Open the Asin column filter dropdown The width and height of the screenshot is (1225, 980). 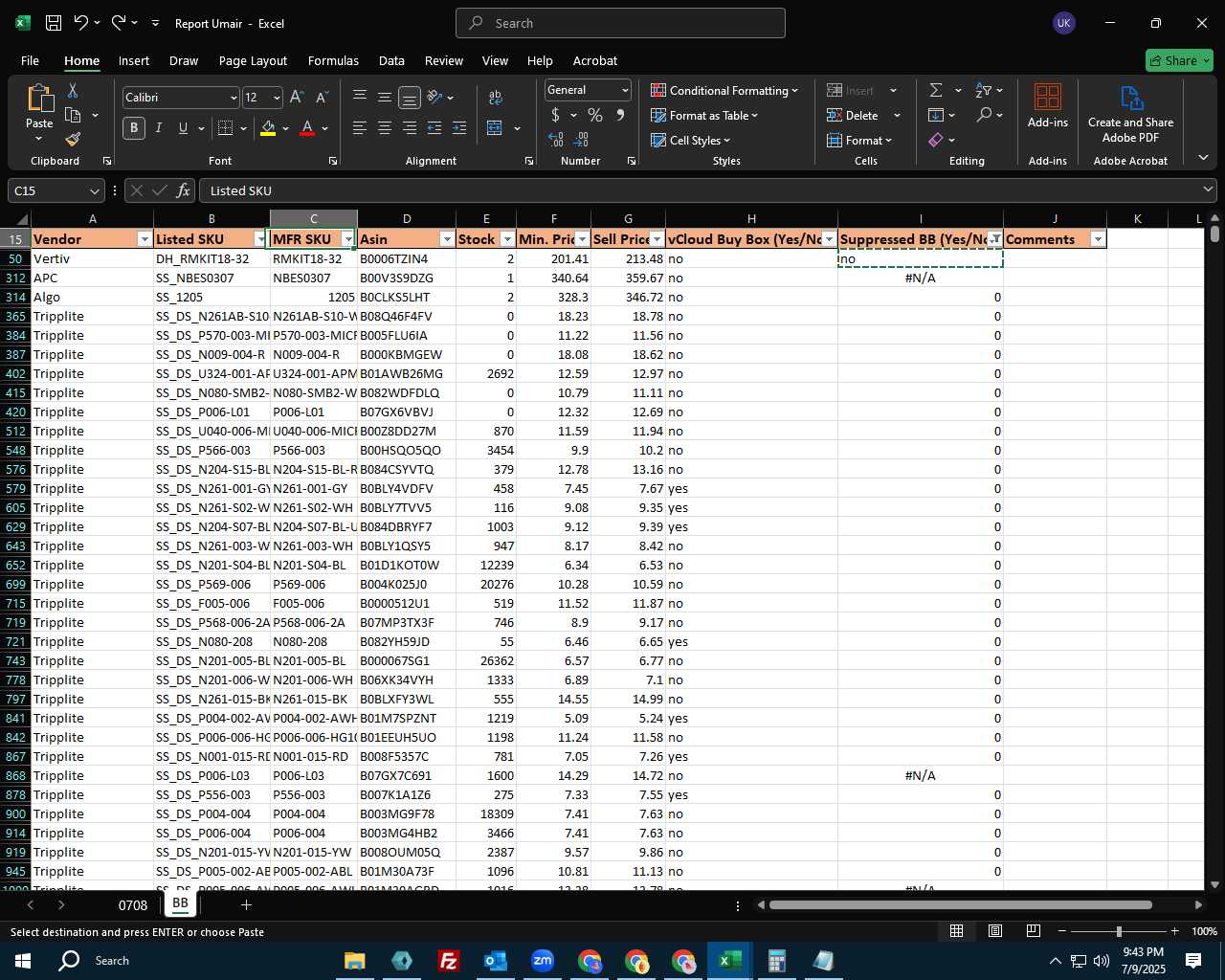[447, 239]
